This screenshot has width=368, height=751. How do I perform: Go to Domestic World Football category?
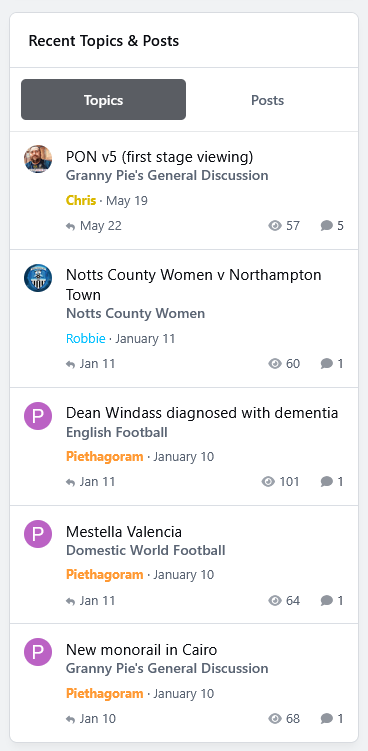(x=146, y=550)
